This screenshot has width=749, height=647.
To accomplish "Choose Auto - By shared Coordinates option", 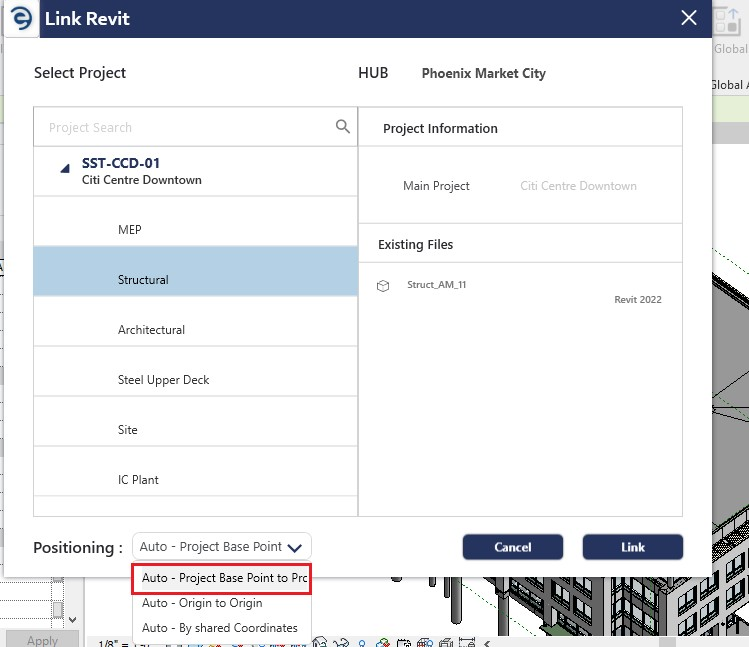I will (220, 628).
